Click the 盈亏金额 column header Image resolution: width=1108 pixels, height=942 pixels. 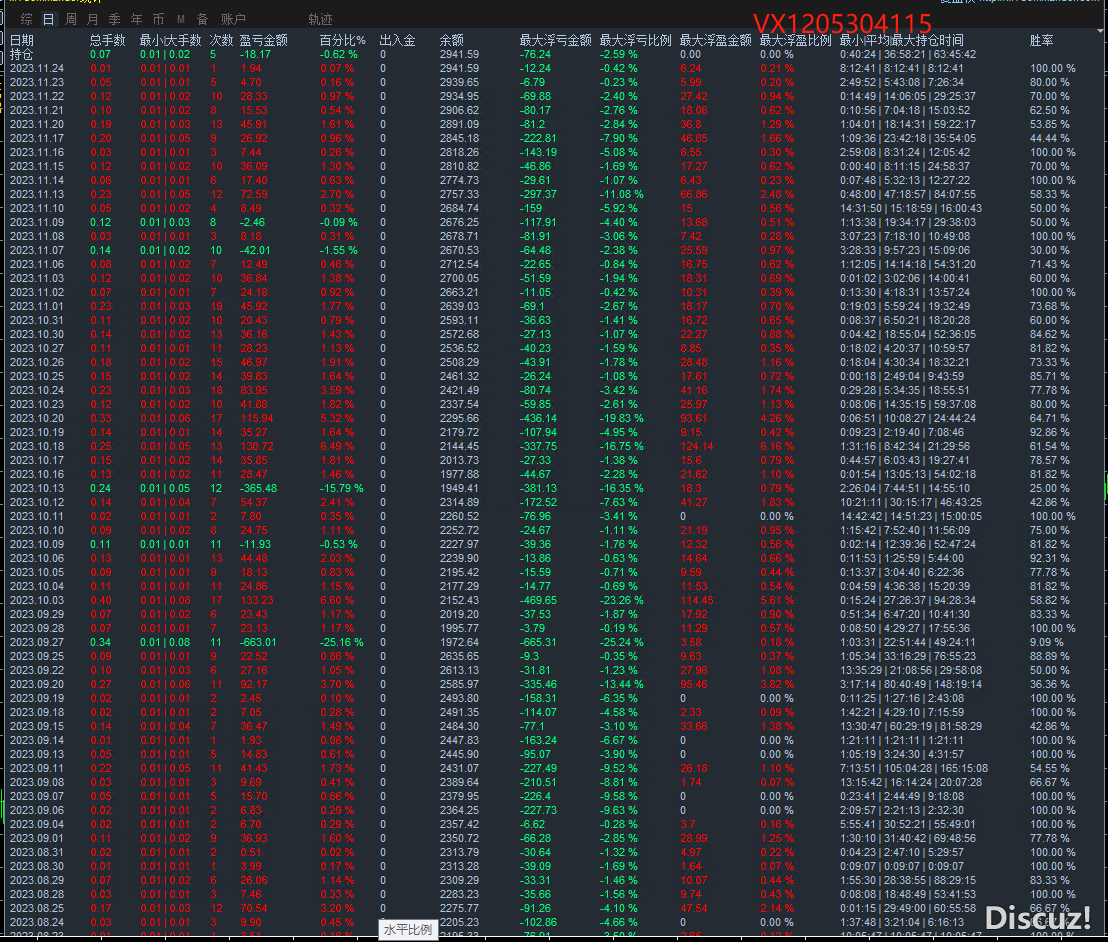tap(264, 40)
